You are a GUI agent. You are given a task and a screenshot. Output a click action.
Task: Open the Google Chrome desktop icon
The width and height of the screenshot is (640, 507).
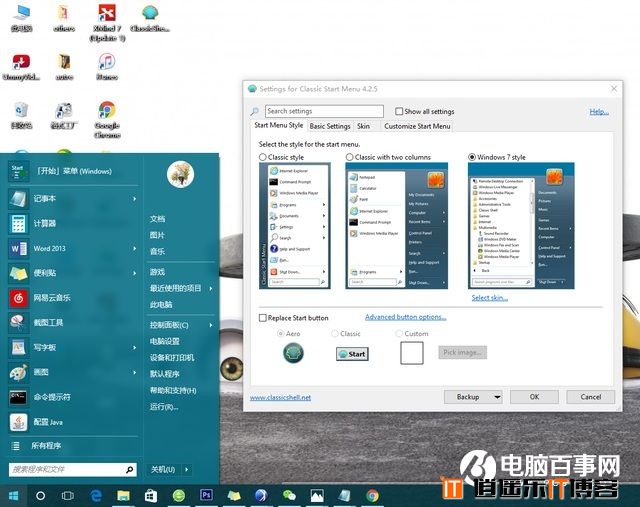[x=107, y=120]
